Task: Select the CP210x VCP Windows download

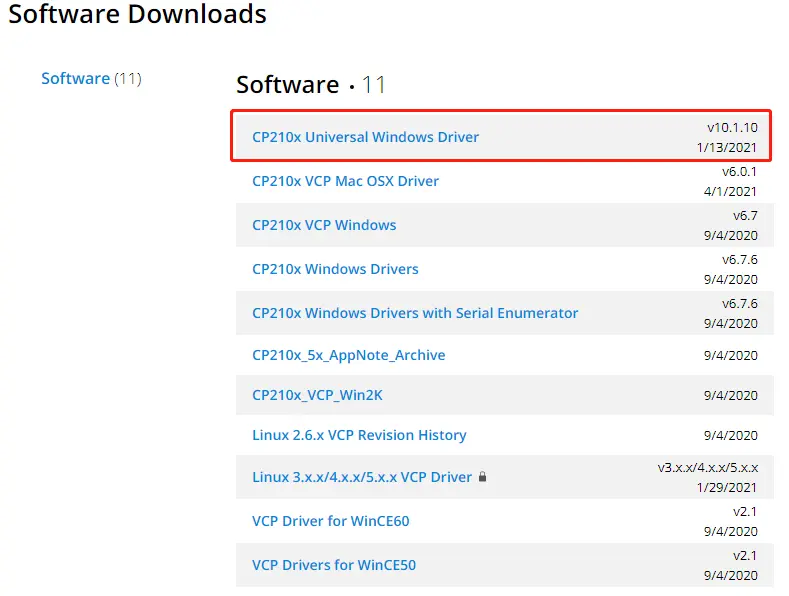Action: (x=324, y=225)
